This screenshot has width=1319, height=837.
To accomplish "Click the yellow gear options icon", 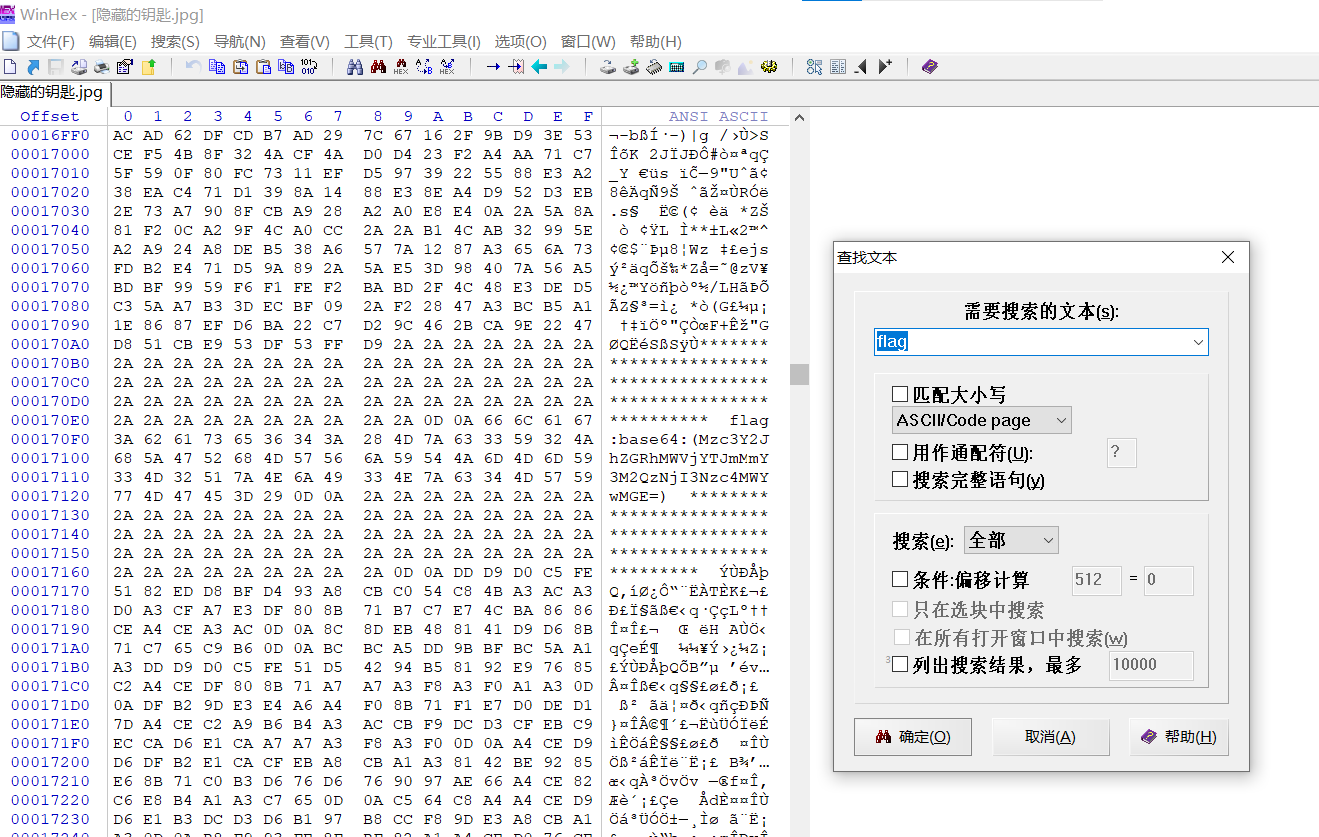I will pos(769,67).
